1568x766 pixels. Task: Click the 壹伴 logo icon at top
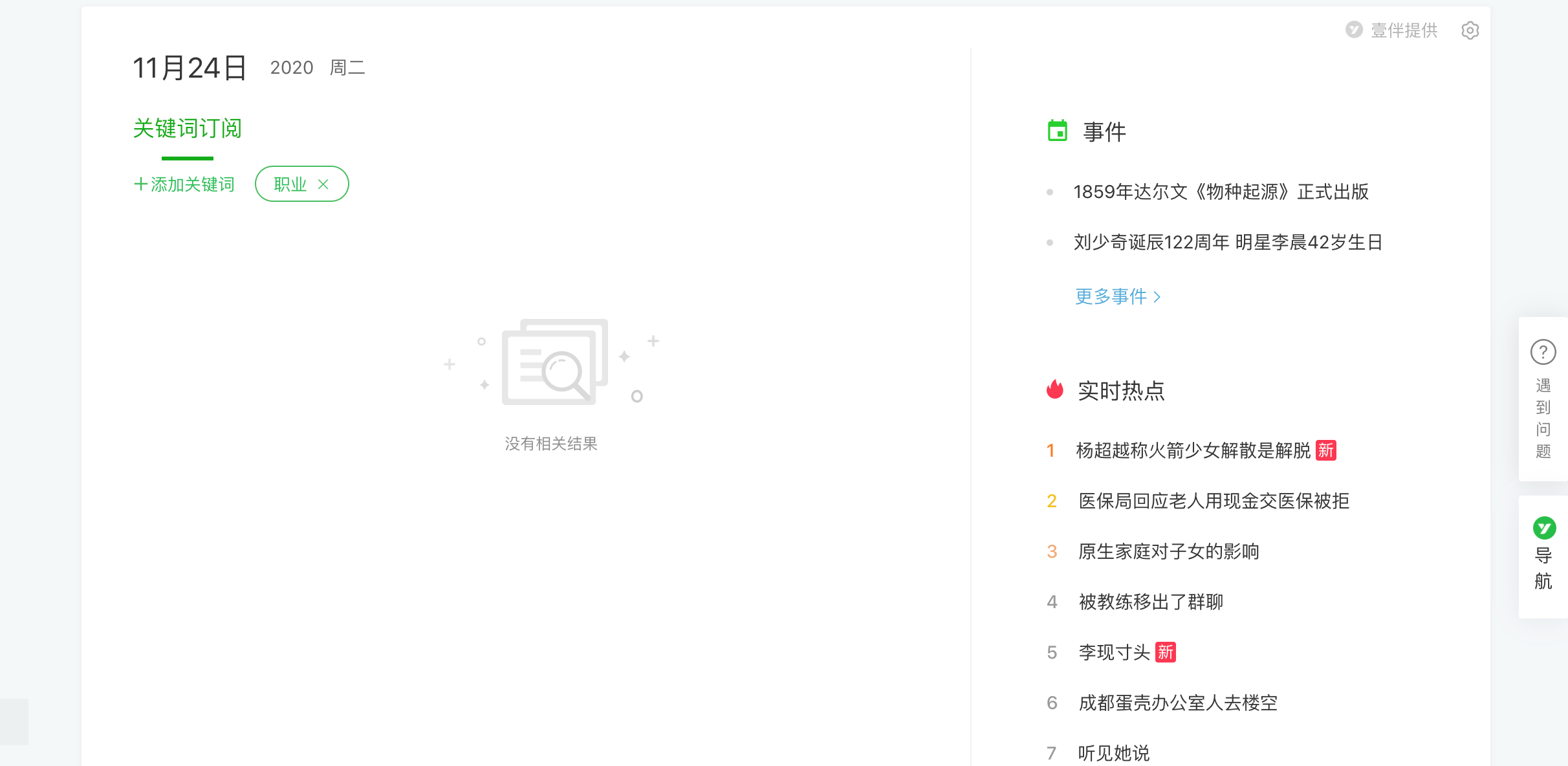click(1354, 30)
